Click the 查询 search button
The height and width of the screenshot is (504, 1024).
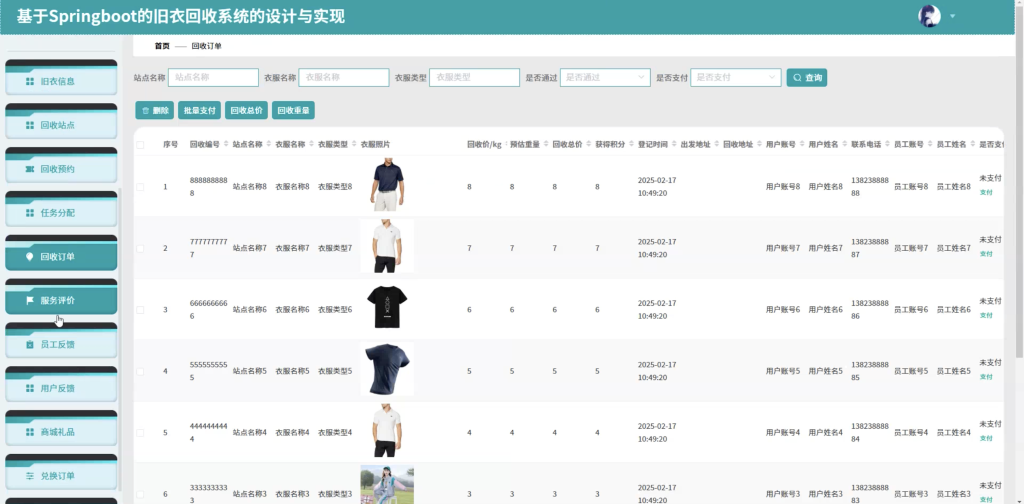(807, 77)
